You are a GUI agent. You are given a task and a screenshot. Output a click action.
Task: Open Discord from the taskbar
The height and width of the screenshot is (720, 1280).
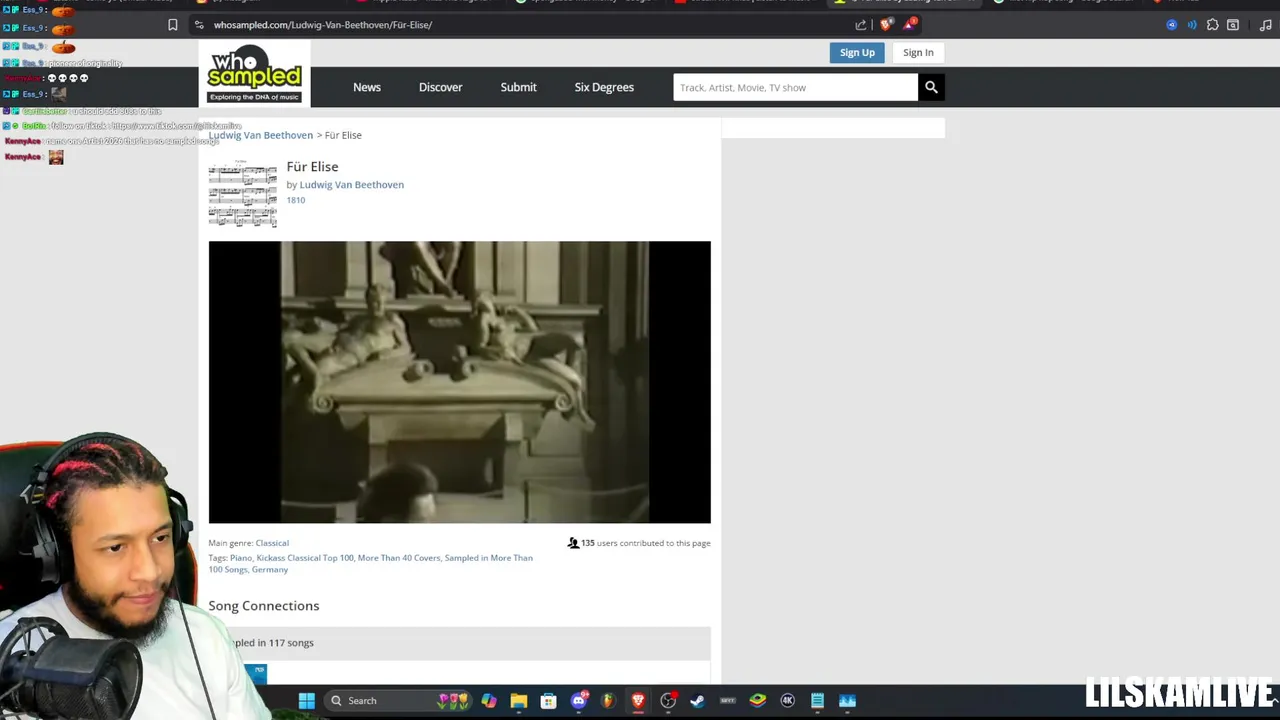(578, 700)
